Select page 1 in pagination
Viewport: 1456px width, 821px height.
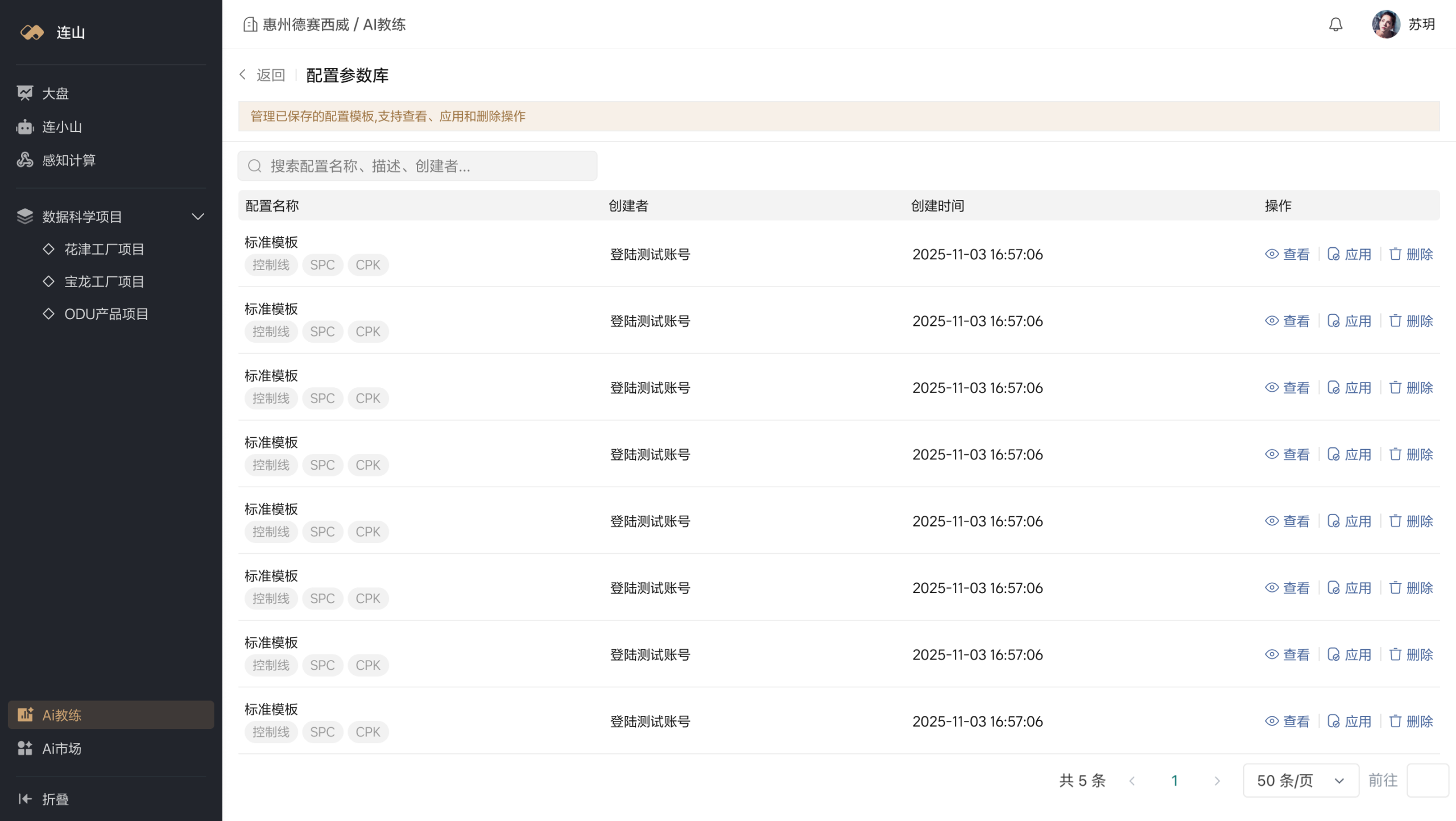[x=1174, y=781]
